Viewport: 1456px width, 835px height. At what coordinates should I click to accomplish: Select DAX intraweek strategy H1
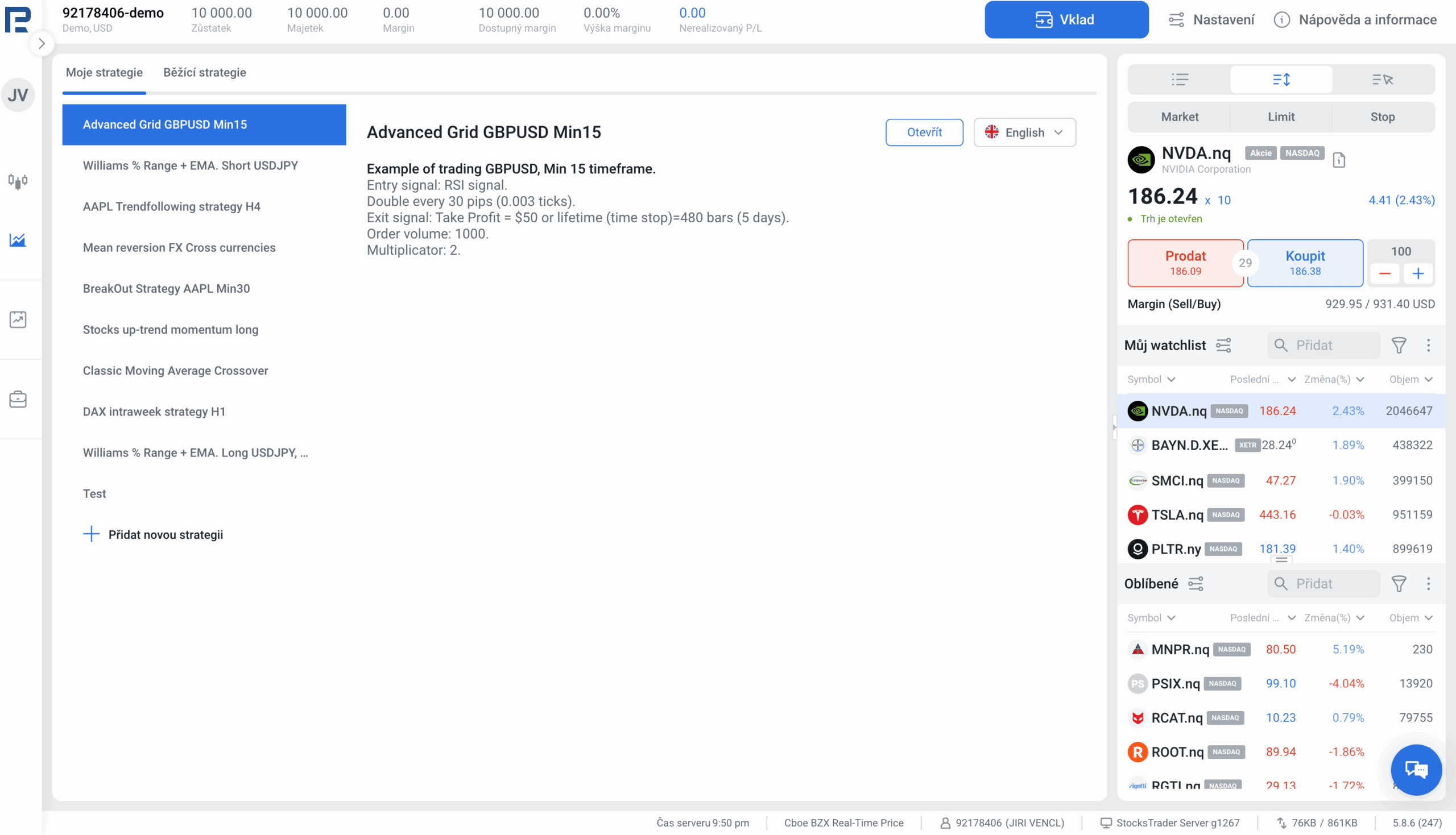coord(154,412)
